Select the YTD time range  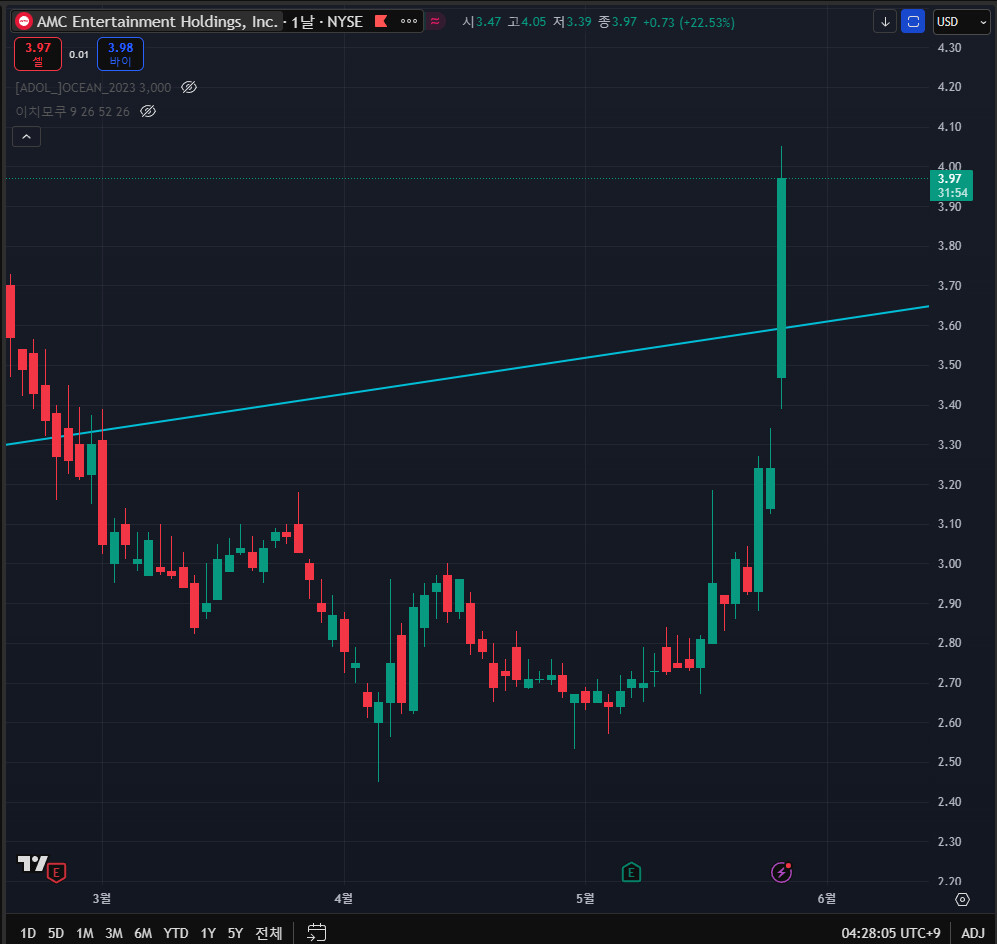pos(175,933)
